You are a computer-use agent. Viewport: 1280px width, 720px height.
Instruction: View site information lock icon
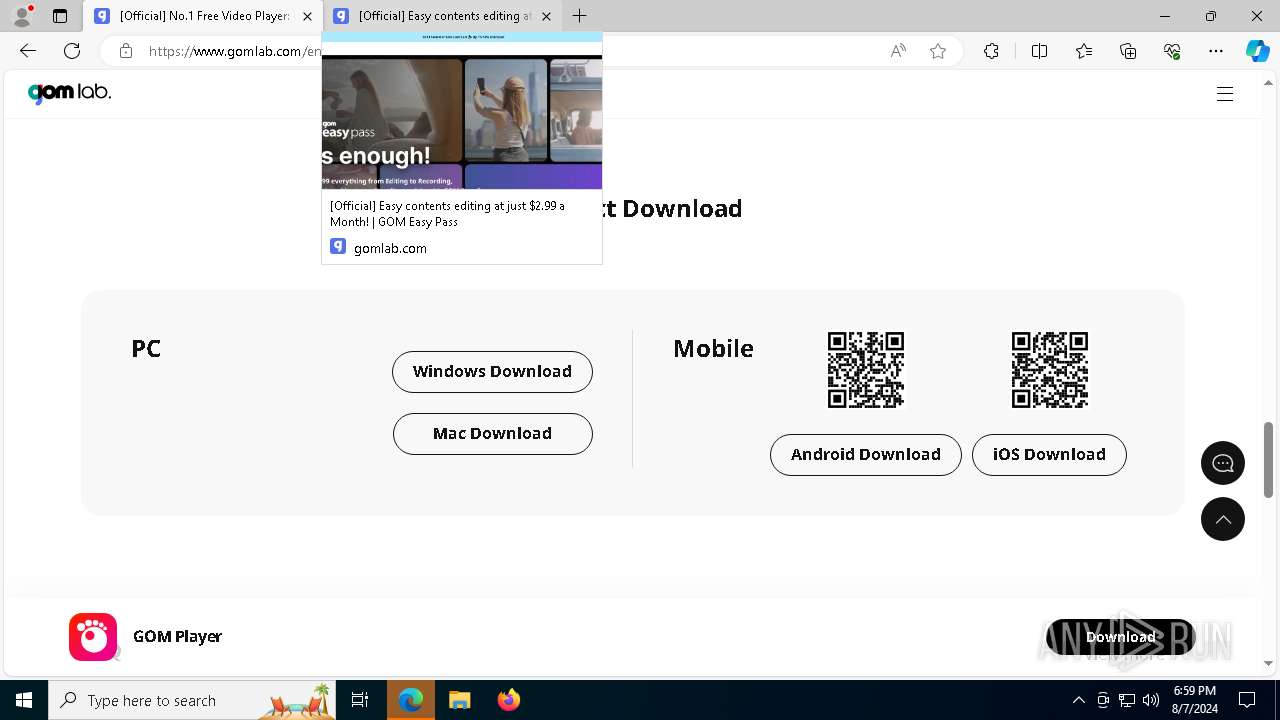pos(125,51)
